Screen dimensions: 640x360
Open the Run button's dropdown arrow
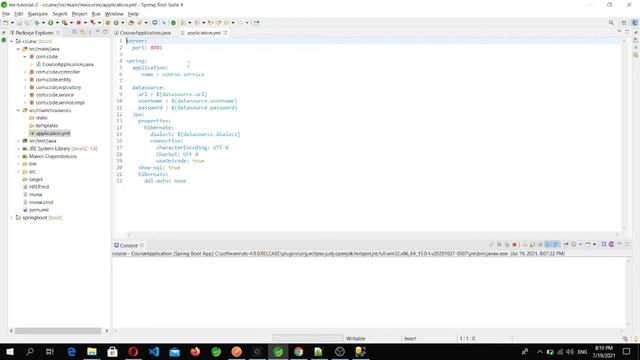pyautogui.click(x=57, y=23)
